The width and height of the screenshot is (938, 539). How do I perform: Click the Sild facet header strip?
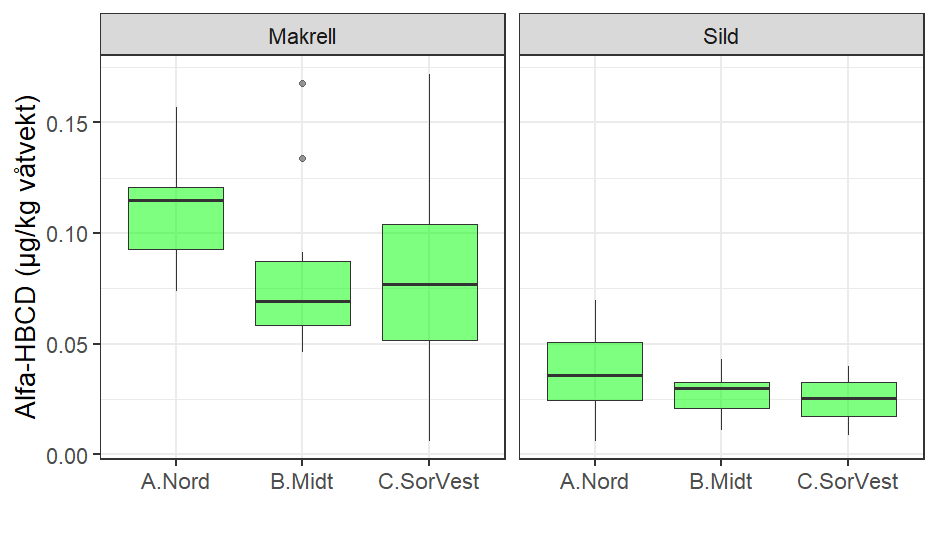[x=721, y=36]
